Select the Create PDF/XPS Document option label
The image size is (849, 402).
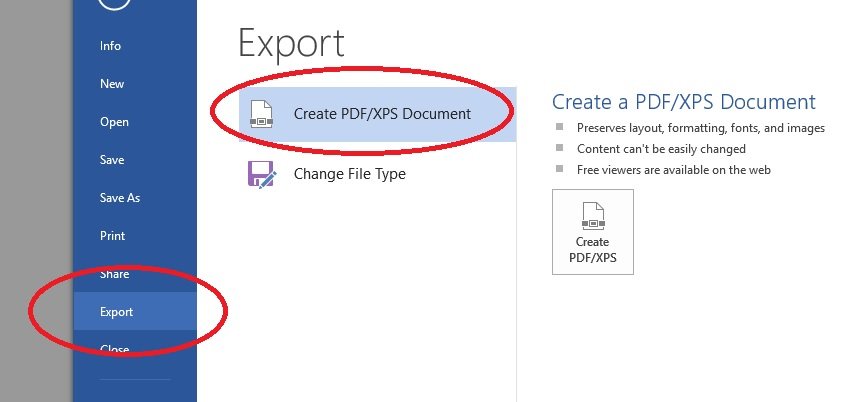tap(382, 114)
